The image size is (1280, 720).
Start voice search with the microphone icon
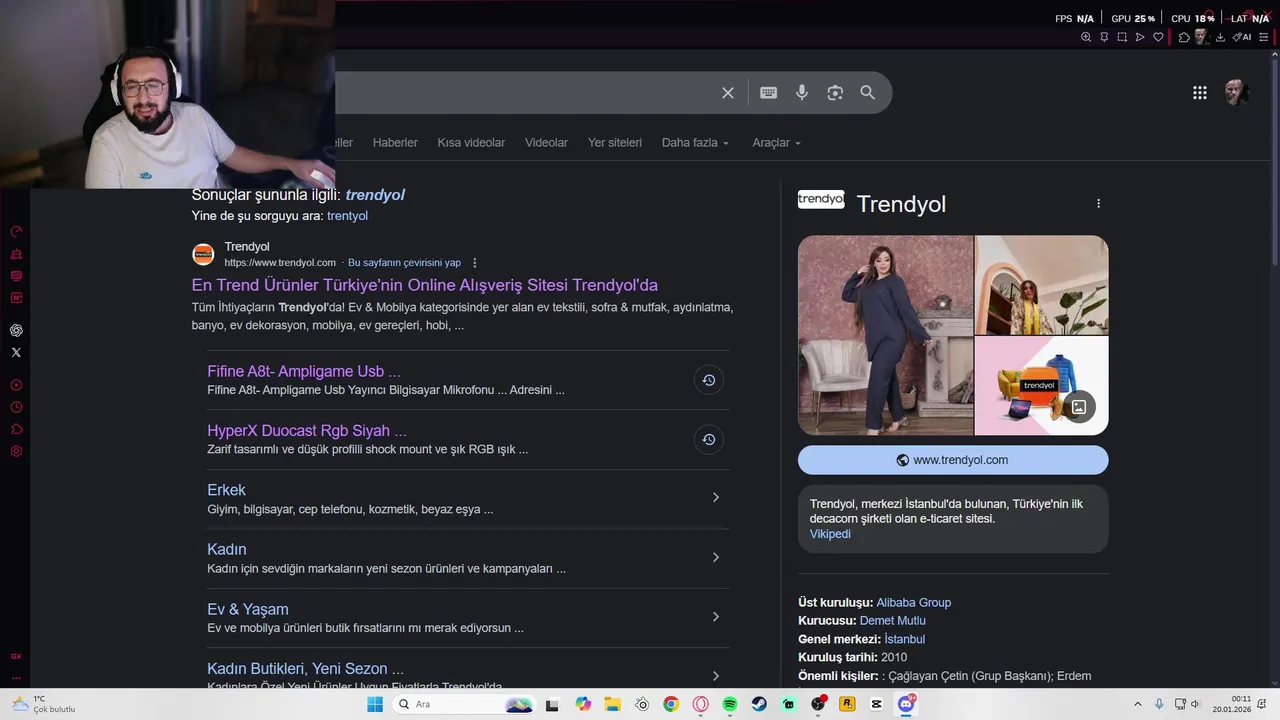point(802,93)
